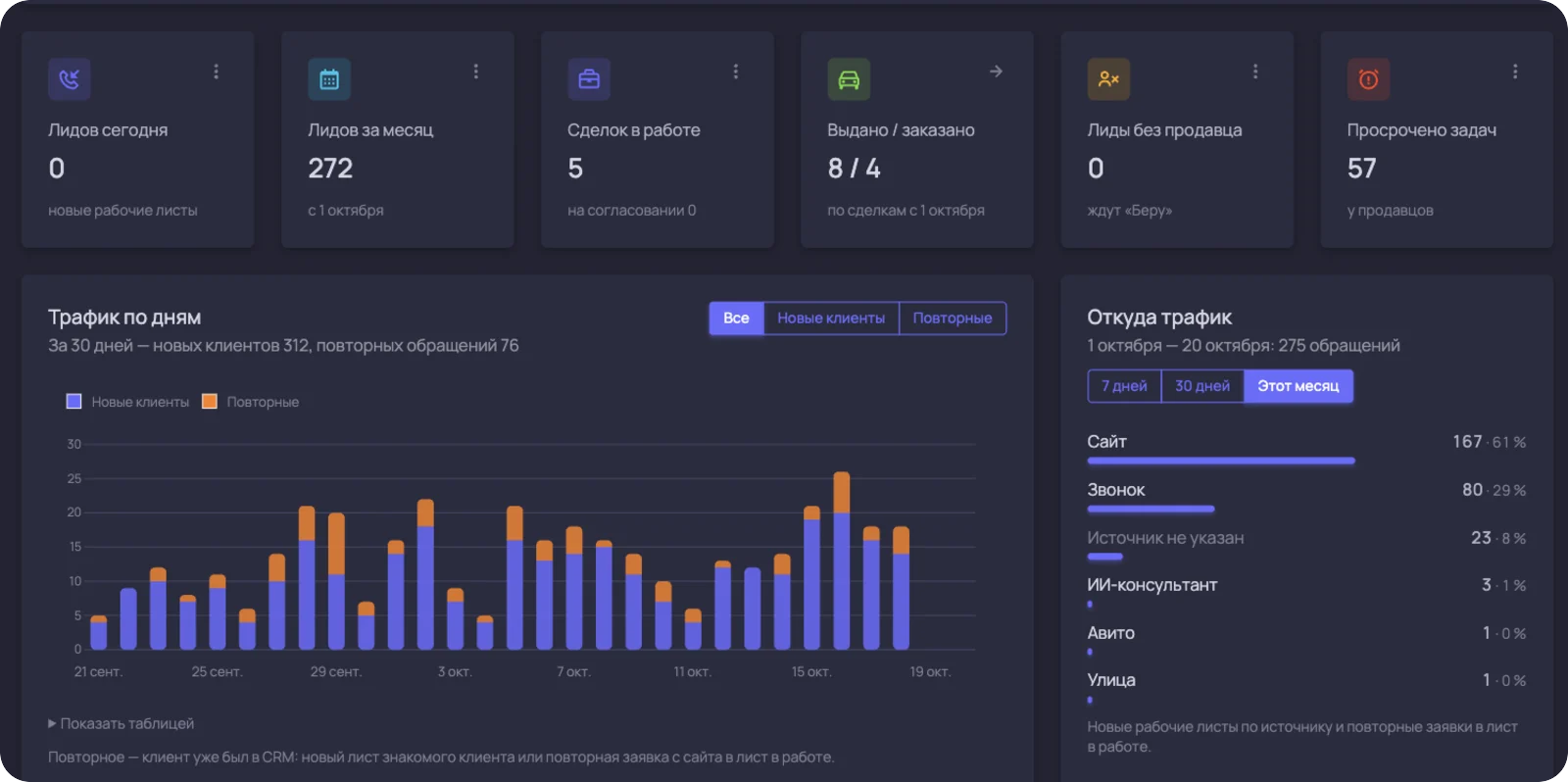Screen dimensions: 1568x782
Task: Click the Трафик по дням heading
Action: [124, 318]
